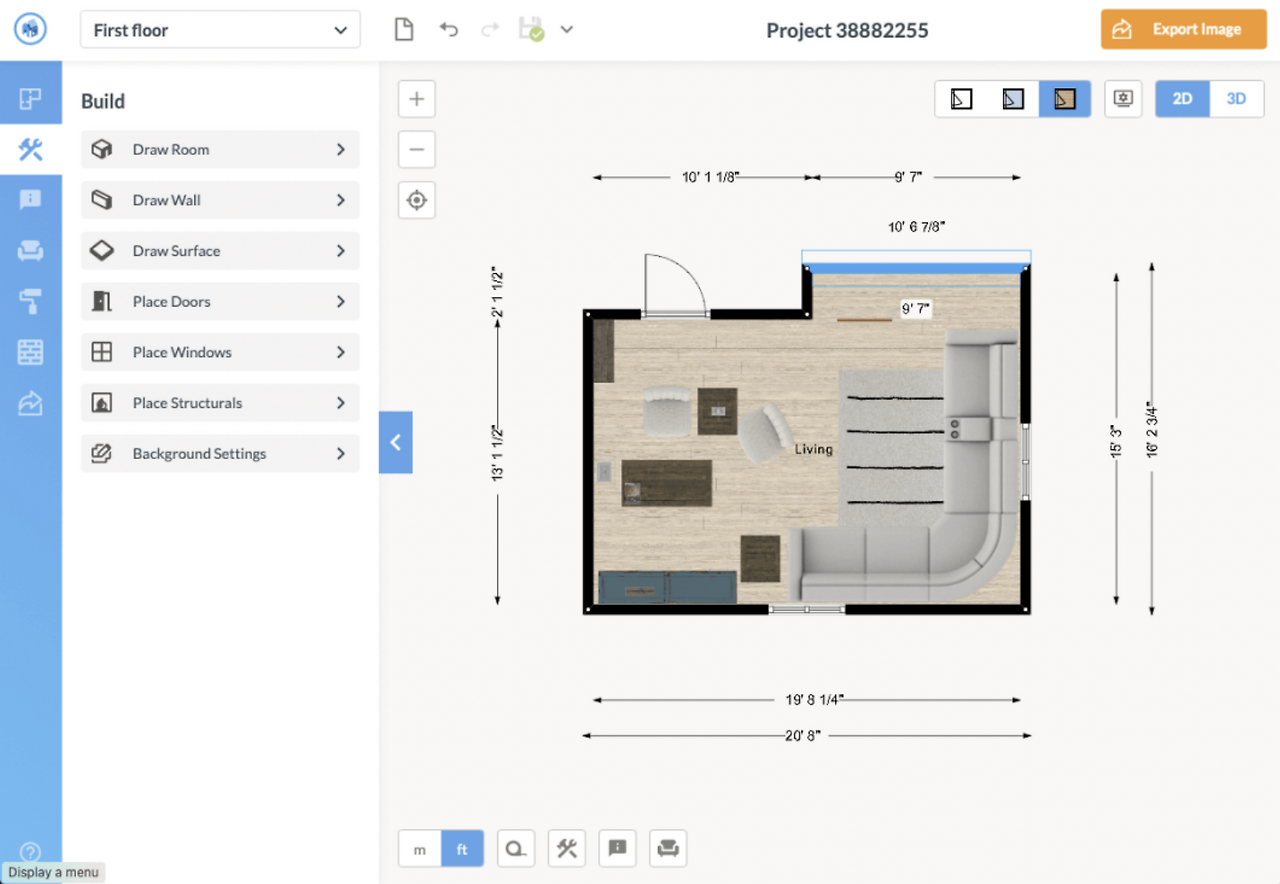Click the 20' 8" dimension label

pyautogui.click(x=804, y=735)
